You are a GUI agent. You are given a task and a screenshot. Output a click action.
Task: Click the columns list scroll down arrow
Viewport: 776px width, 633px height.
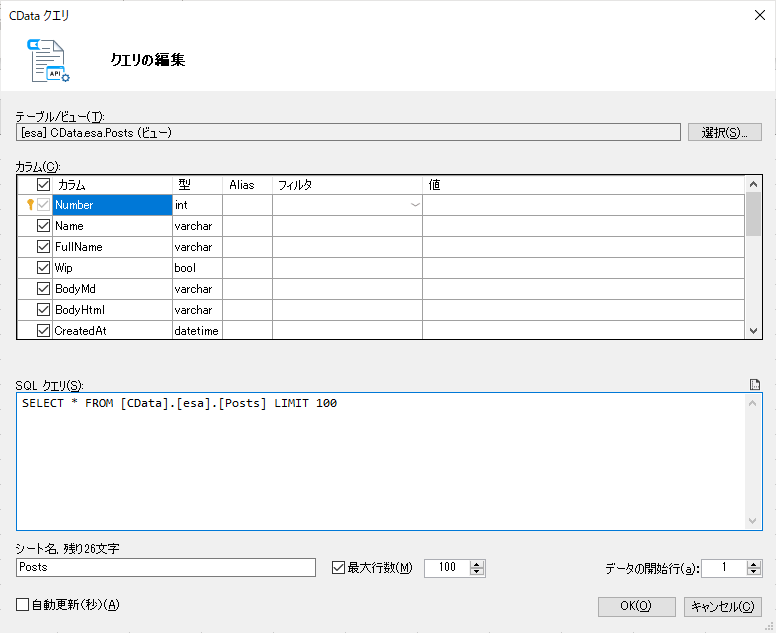[753, 331]
